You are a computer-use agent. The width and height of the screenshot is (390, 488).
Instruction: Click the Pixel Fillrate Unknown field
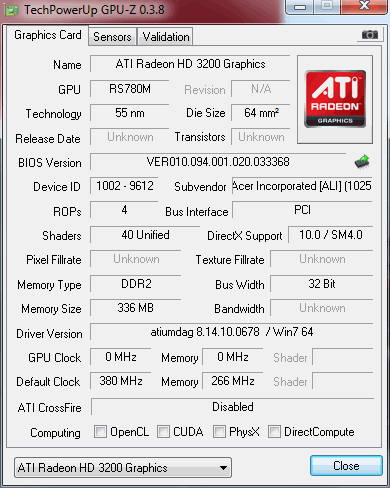(x=136, y=259)
